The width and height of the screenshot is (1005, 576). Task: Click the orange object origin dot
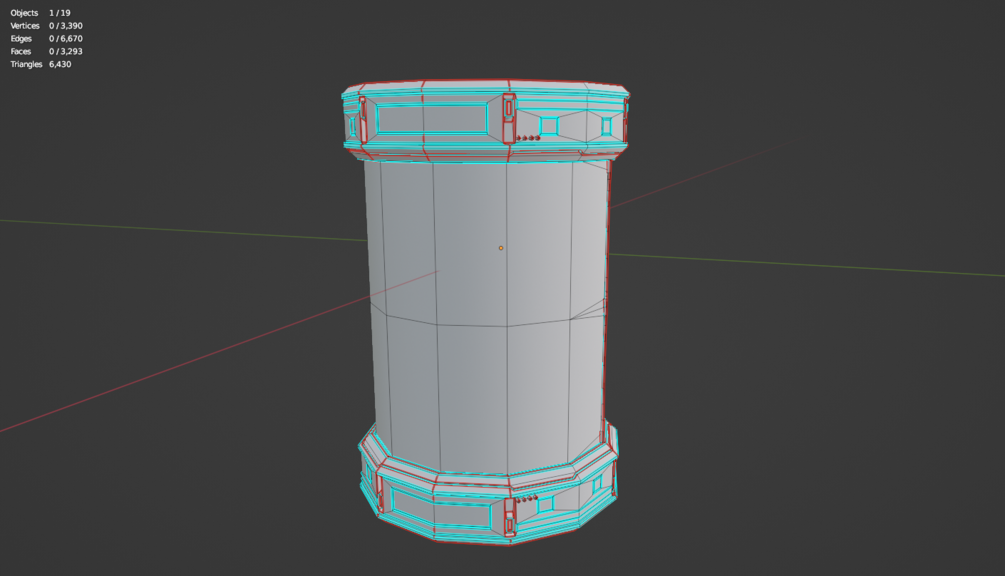tap(501, 248)
